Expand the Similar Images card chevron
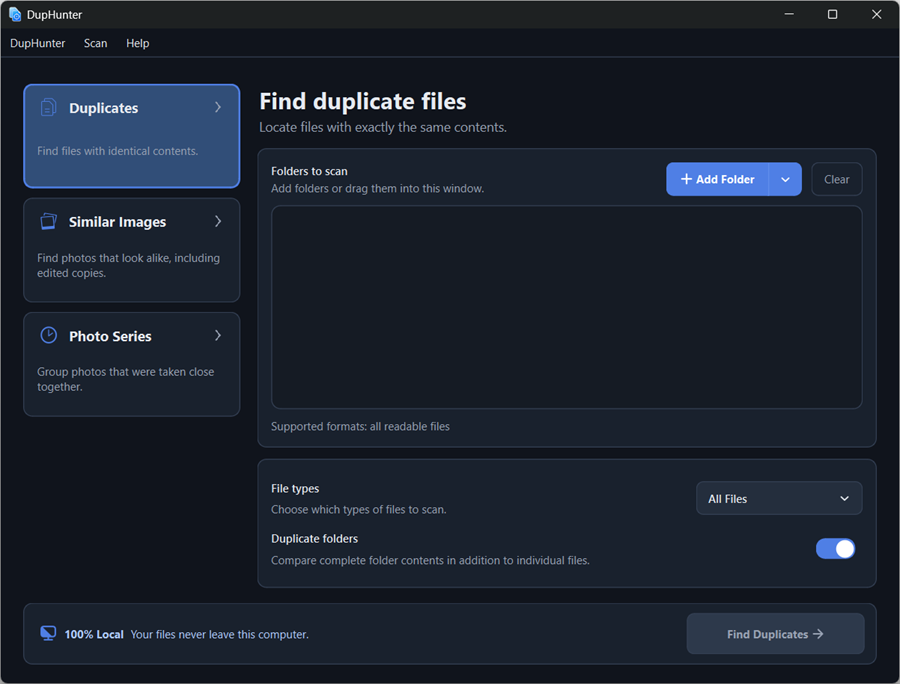 click(218, 221)
